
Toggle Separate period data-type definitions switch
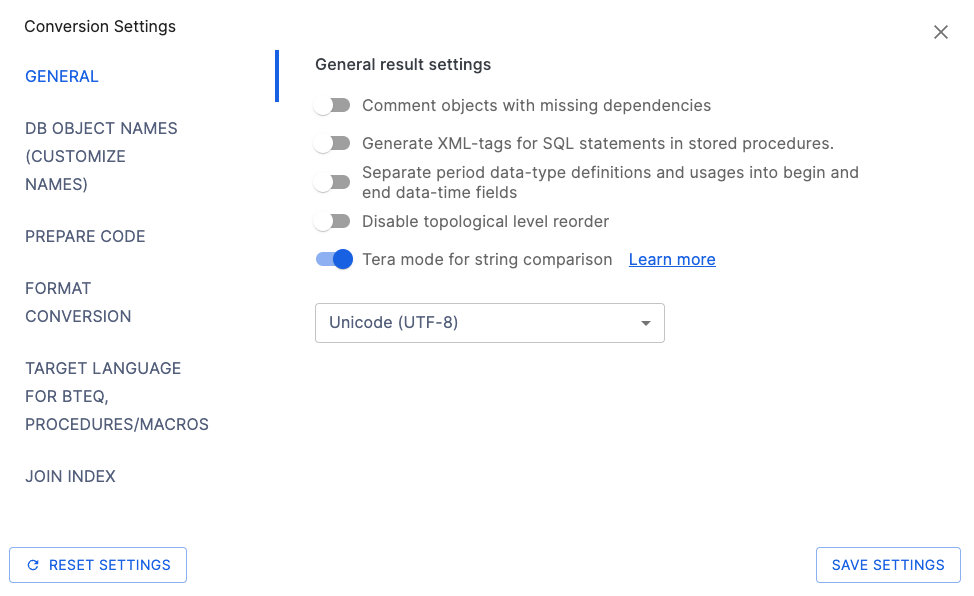click(332, 182)
